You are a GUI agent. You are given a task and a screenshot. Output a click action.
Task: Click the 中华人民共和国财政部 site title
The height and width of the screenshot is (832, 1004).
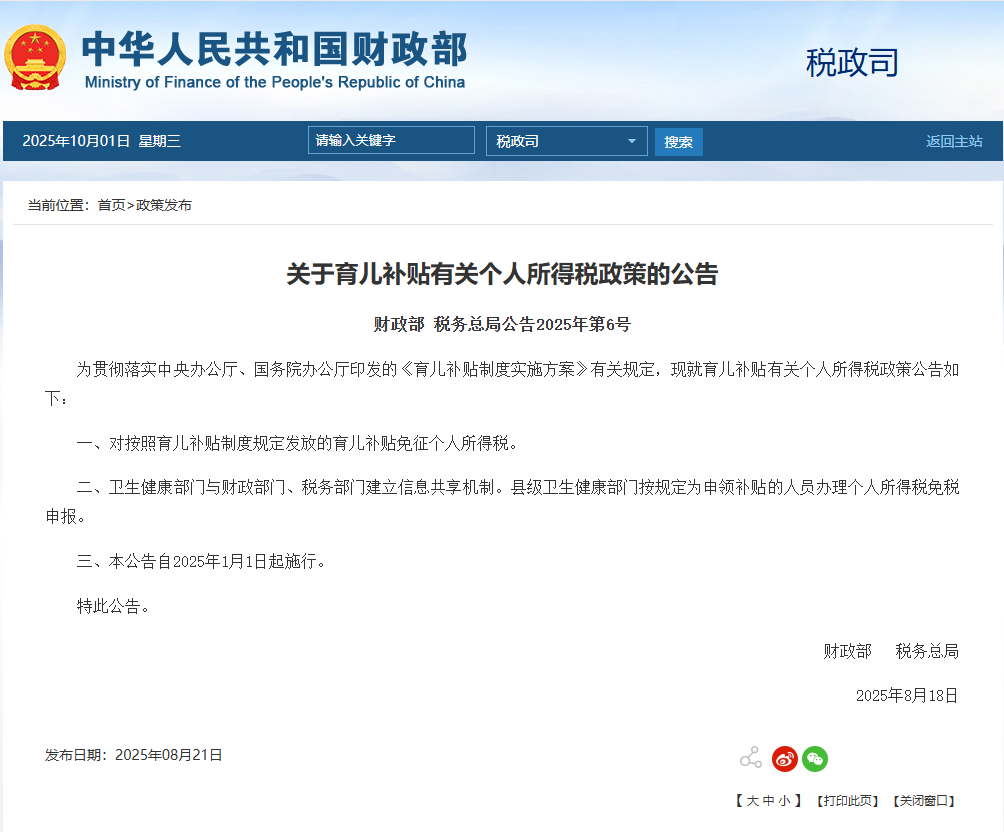(274, 49)
